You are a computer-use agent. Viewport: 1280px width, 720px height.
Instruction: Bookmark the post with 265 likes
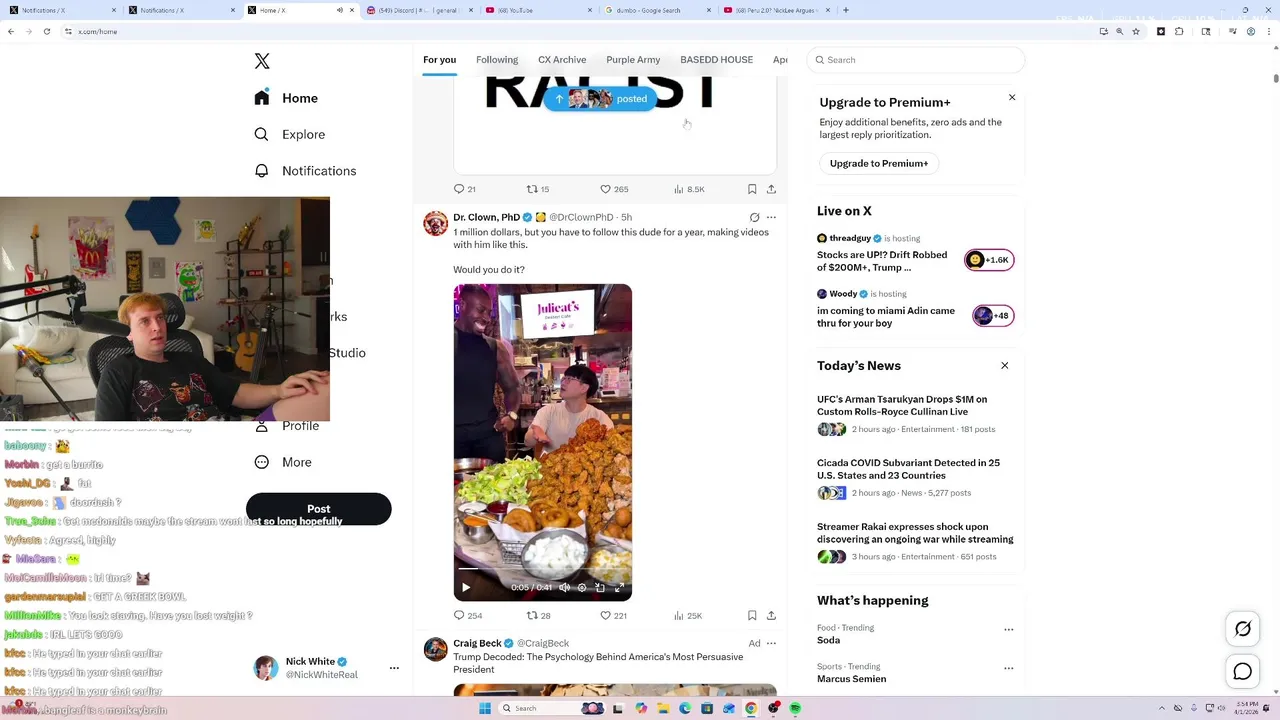tap(752, 189)
